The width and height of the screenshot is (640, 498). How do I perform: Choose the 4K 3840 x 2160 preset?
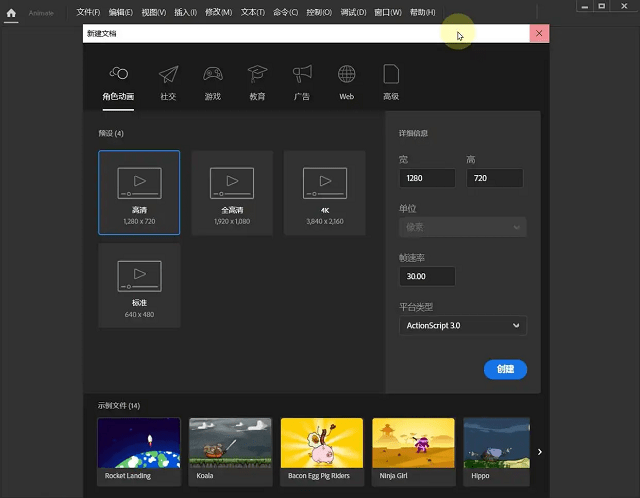(324, 192)
